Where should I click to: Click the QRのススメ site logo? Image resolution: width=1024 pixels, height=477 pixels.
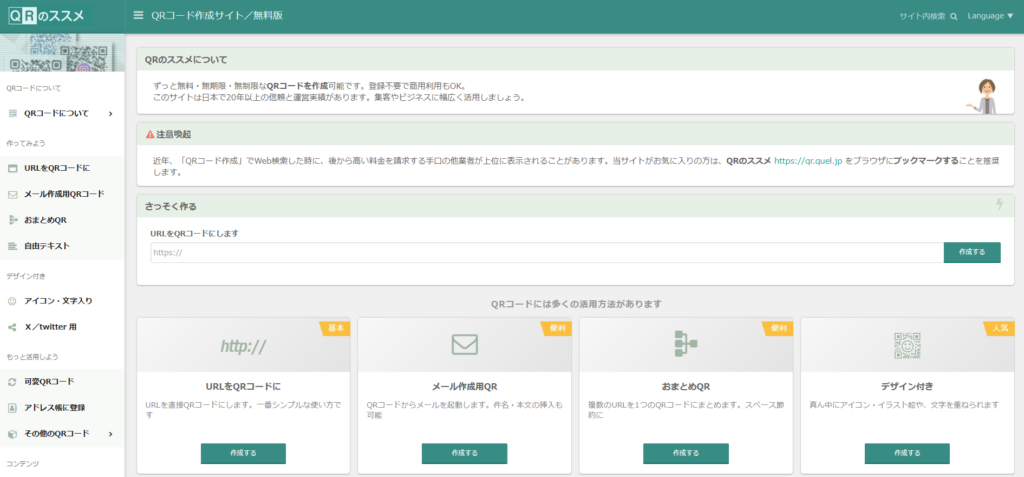pyautogui.click(x=46, y=16)
